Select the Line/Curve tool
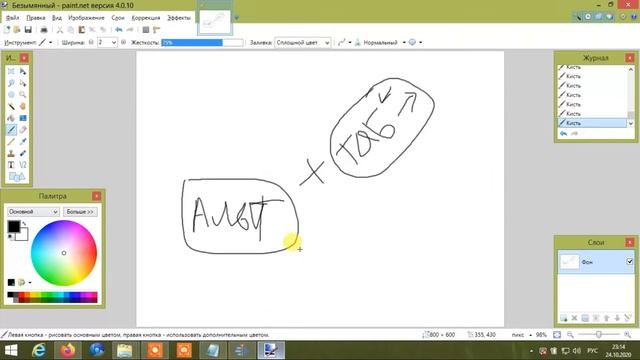The height and width of the screenshot is (360, 640). tap(23, 165)
